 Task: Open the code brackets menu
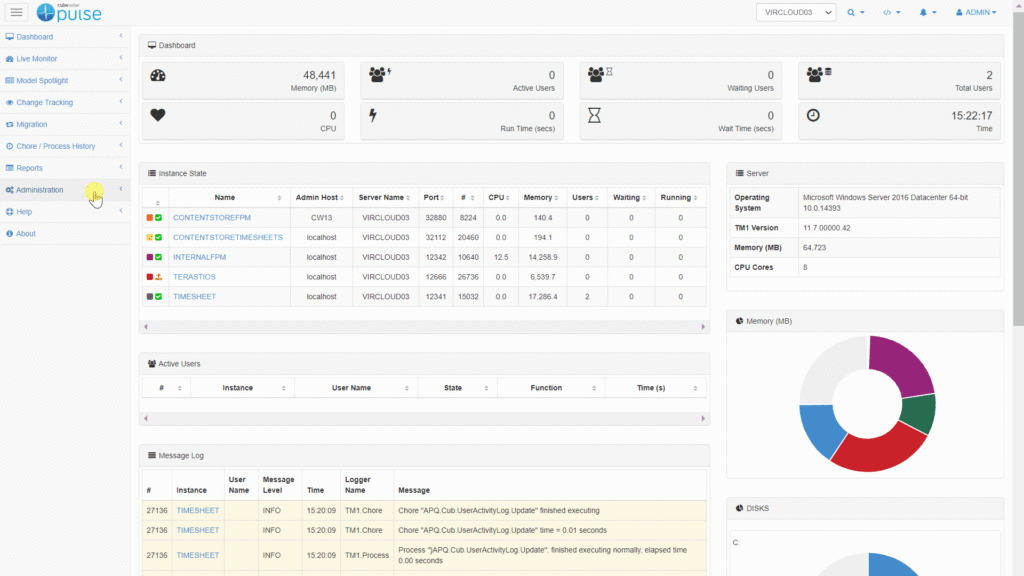[x=891, y=12]
